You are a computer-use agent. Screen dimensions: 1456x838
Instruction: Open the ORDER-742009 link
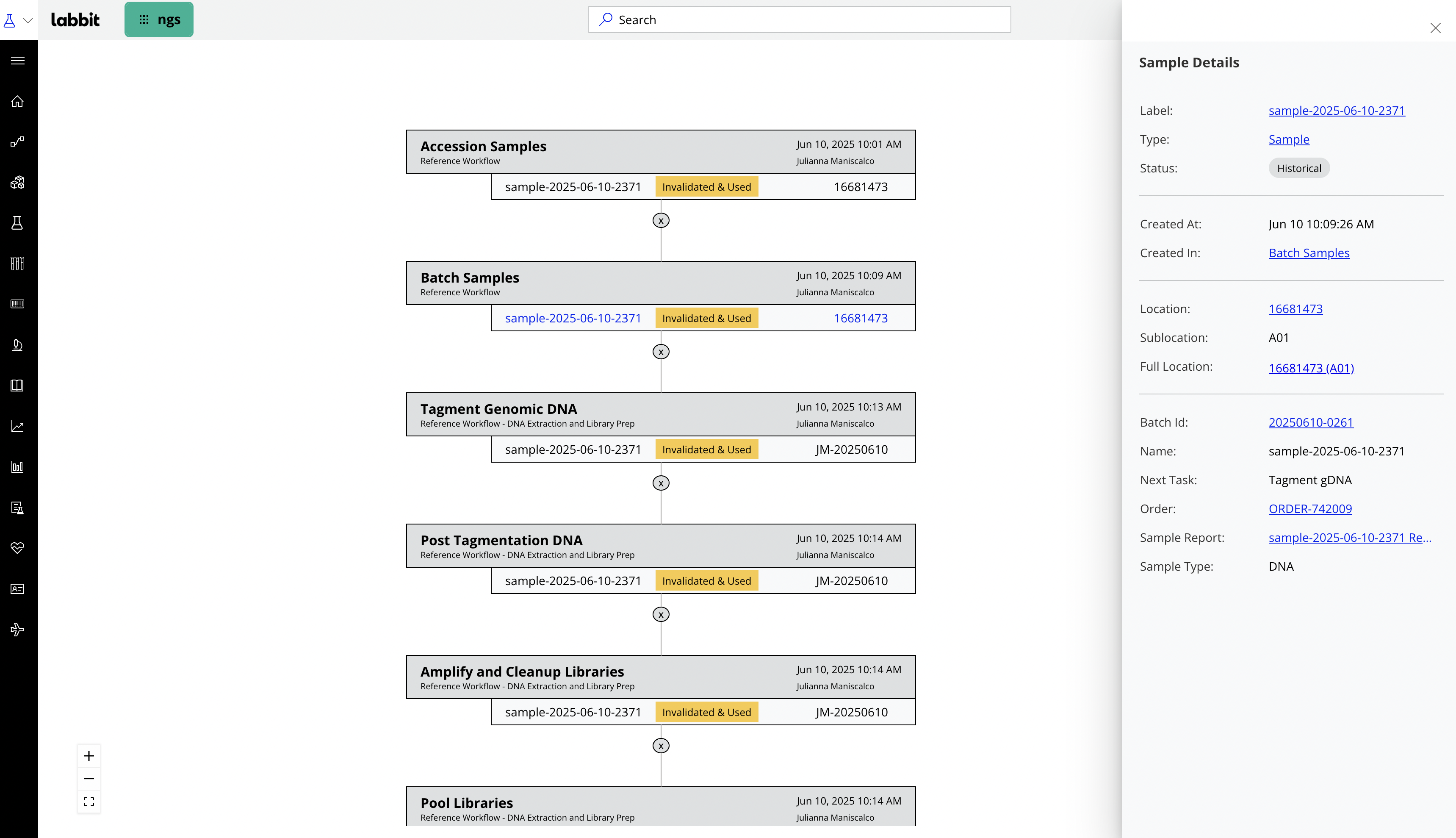1310,509
